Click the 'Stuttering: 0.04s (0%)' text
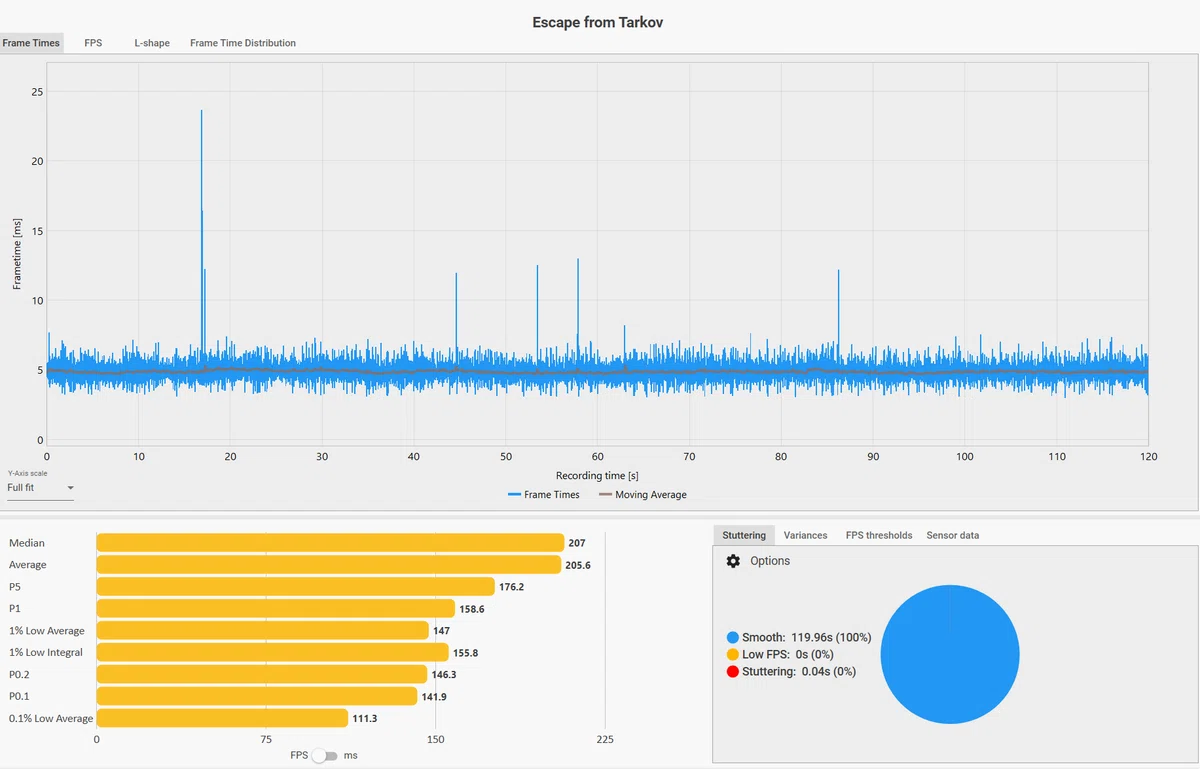 (799, 671)
